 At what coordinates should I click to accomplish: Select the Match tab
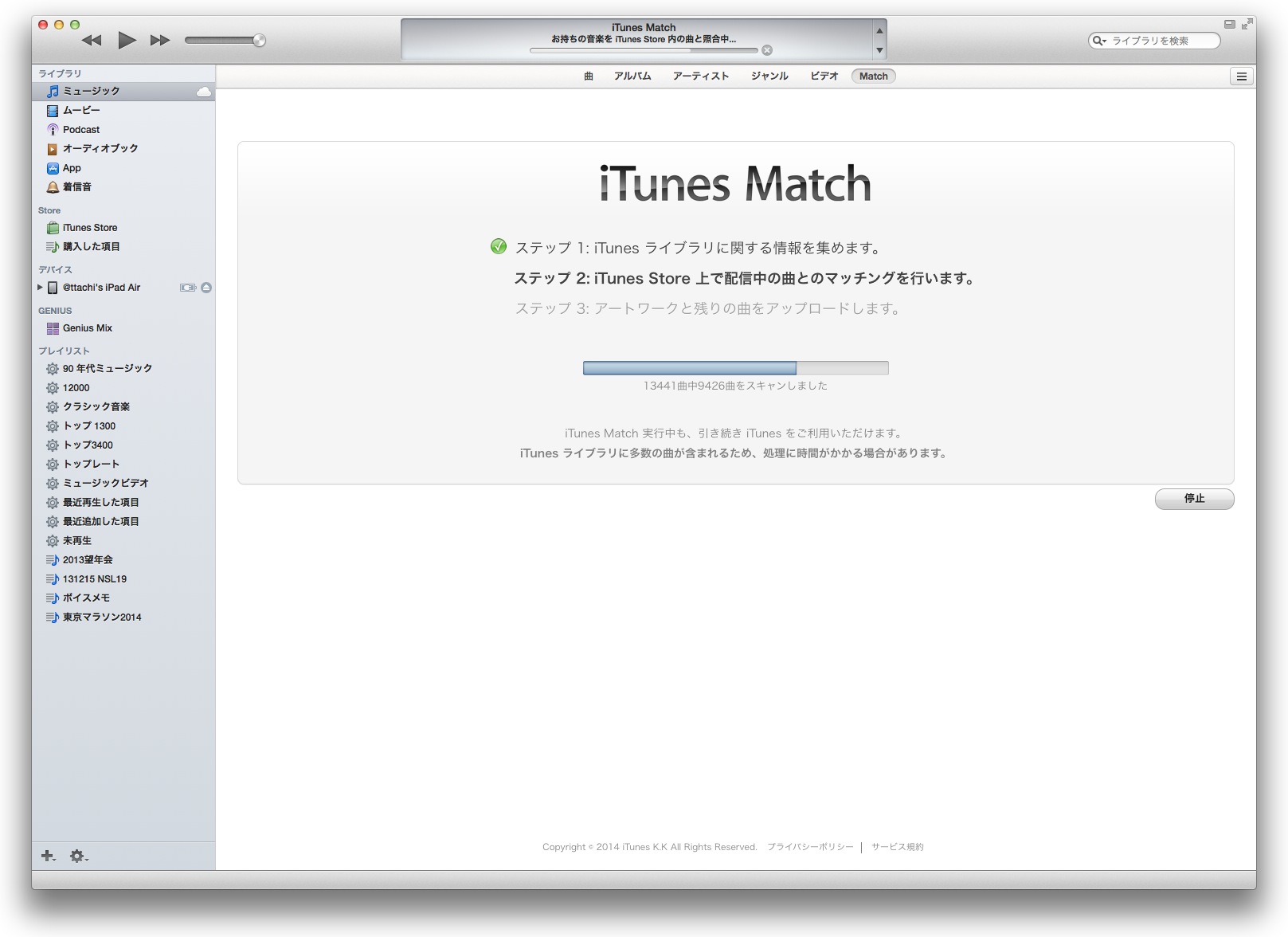coord(873,76)
